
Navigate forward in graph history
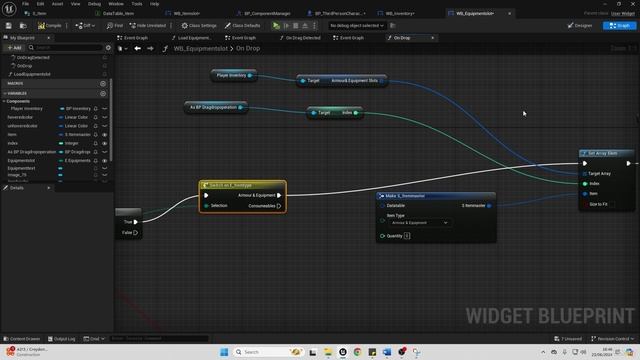[x=150, y=49]
